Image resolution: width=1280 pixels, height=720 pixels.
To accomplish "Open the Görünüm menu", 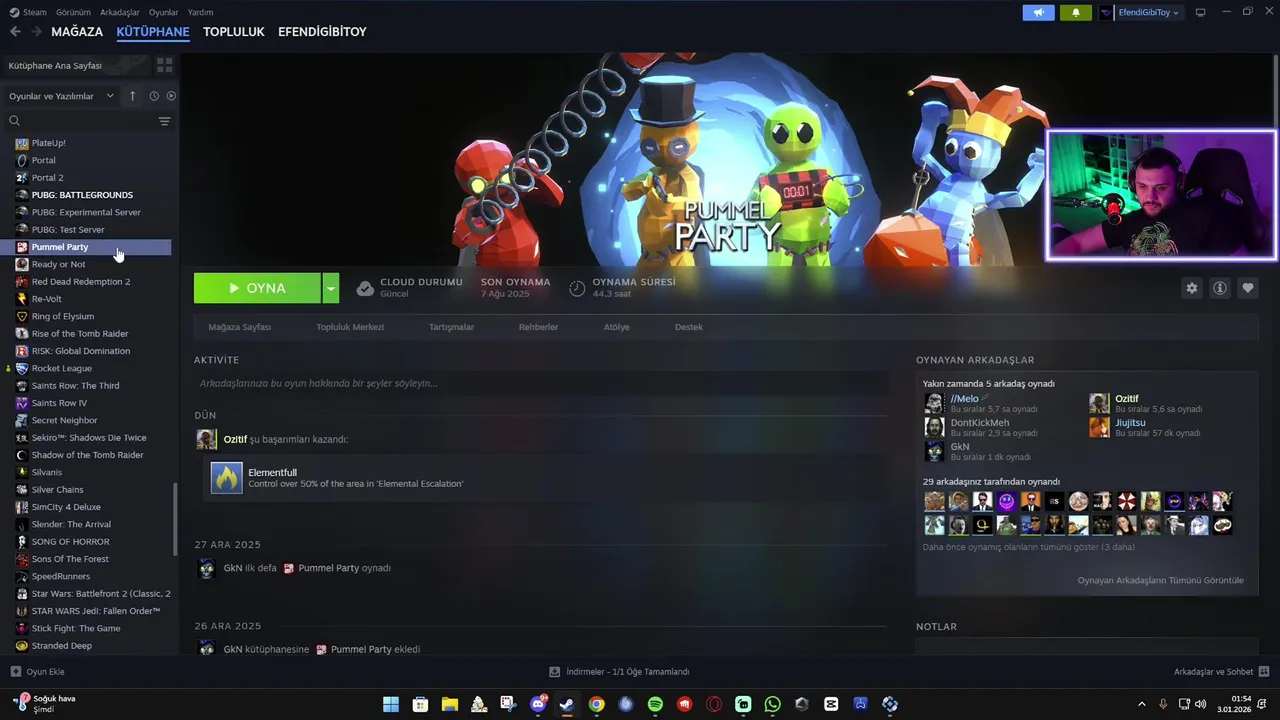I will [73, 12].
